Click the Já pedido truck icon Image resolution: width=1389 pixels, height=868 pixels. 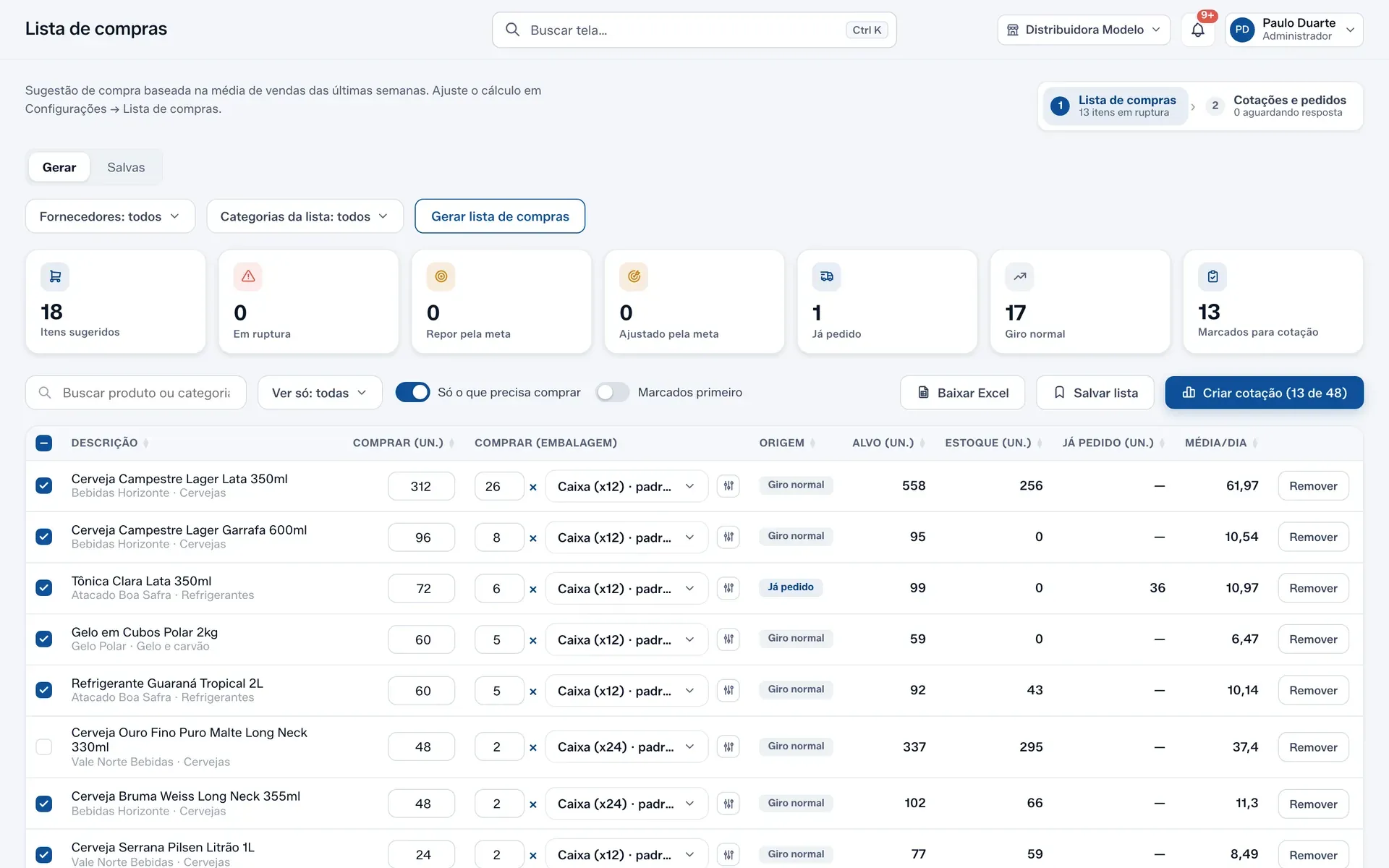click(827, 276)
